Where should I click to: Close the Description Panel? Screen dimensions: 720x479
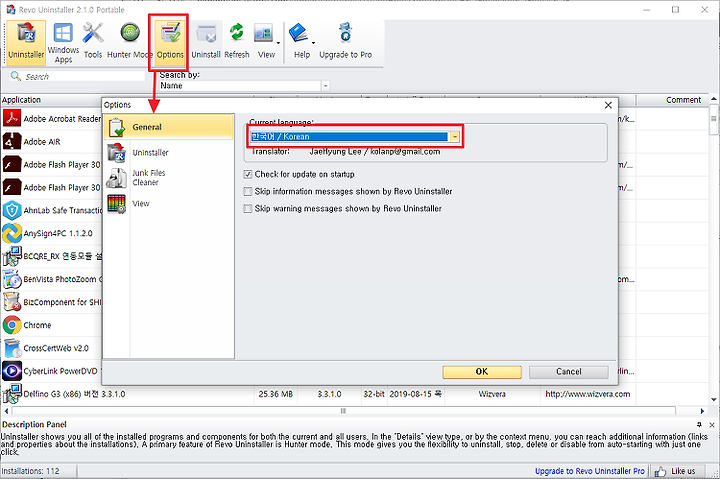[712, 425]
